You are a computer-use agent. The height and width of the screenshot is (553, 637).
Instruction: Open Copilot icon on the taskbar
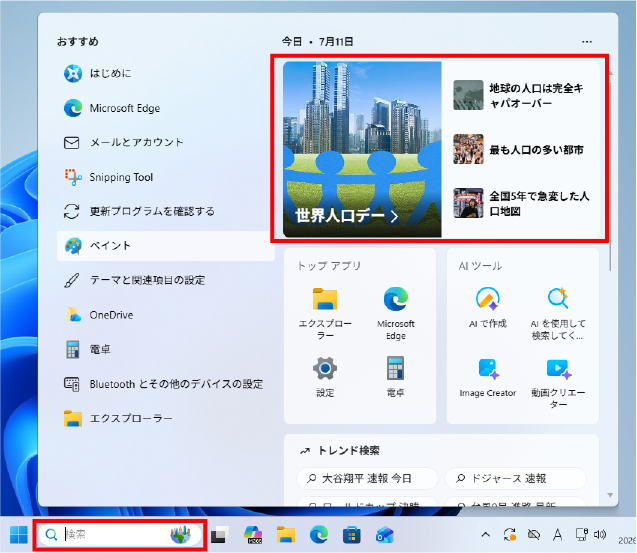click(253, 535)
